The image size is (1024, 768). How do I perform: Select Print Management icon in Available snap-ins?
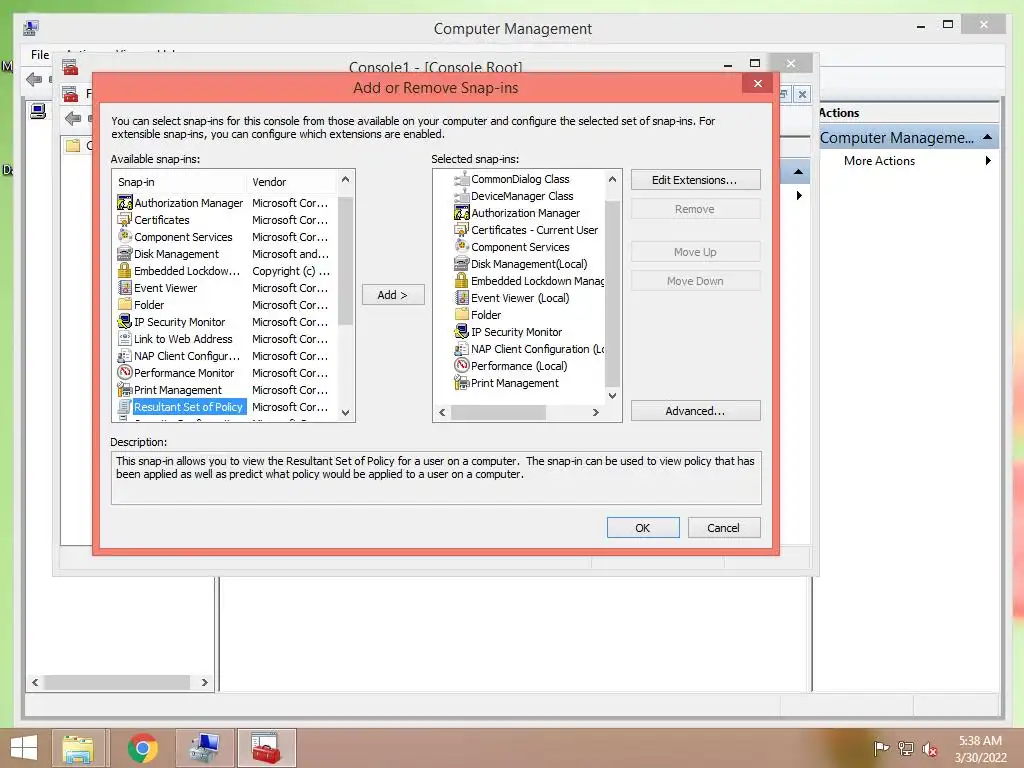(125, 390)
